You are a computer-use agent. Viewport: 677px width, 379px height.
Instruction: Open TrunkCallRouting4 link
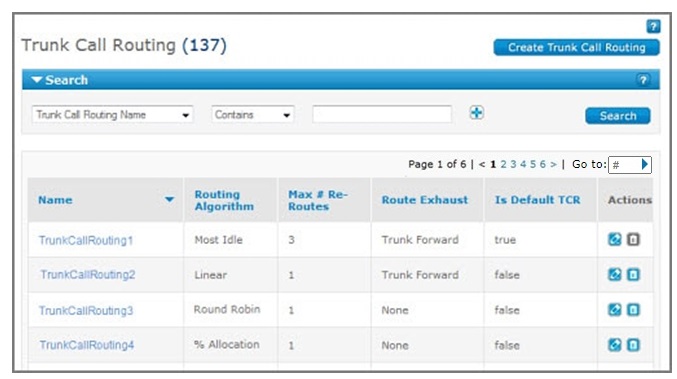[x=87, y=345]
